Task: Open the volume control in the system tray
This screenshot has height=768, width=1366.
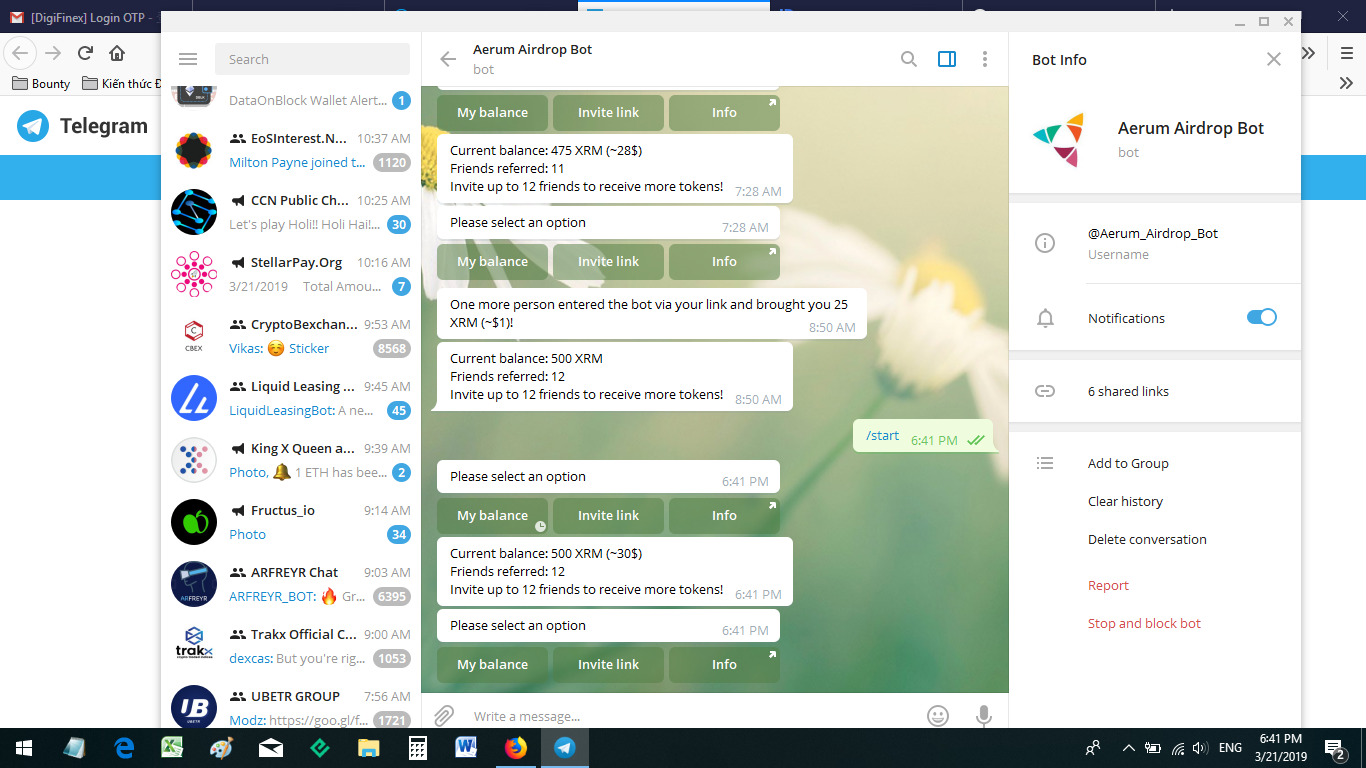Action: (1200, 748)
